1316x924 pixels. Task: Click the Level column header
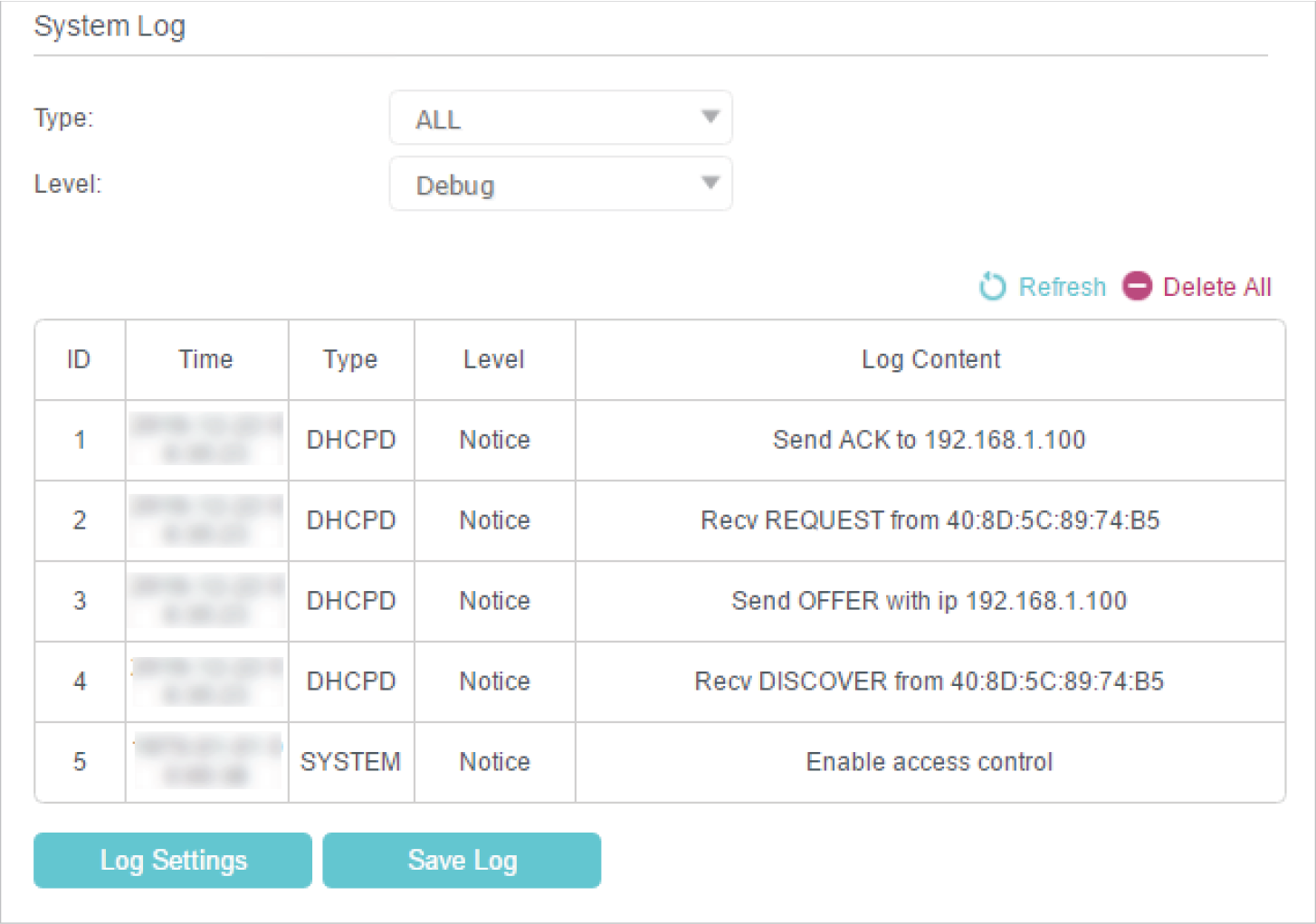(493, 359)
